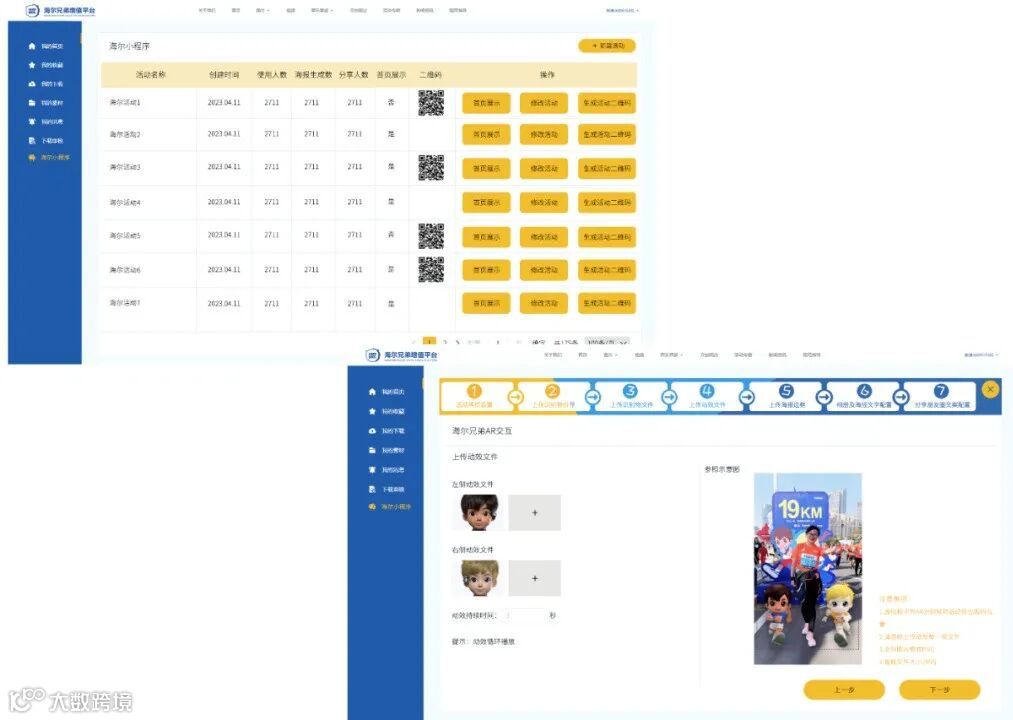
Task: Click home icon in list window sidebar
Action: (32, 46)
